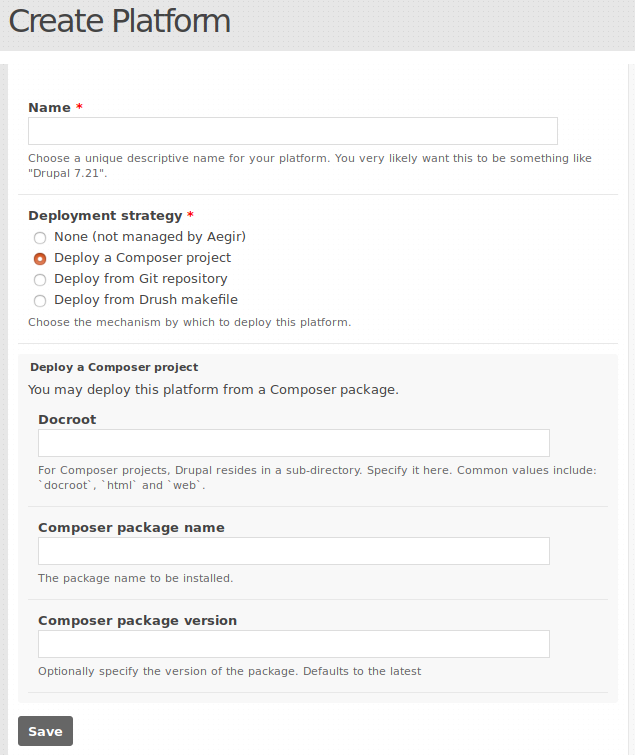Click the Docroot help text about common values
Image resolution: width=635 pixels, height=755 pixels.
317,477
